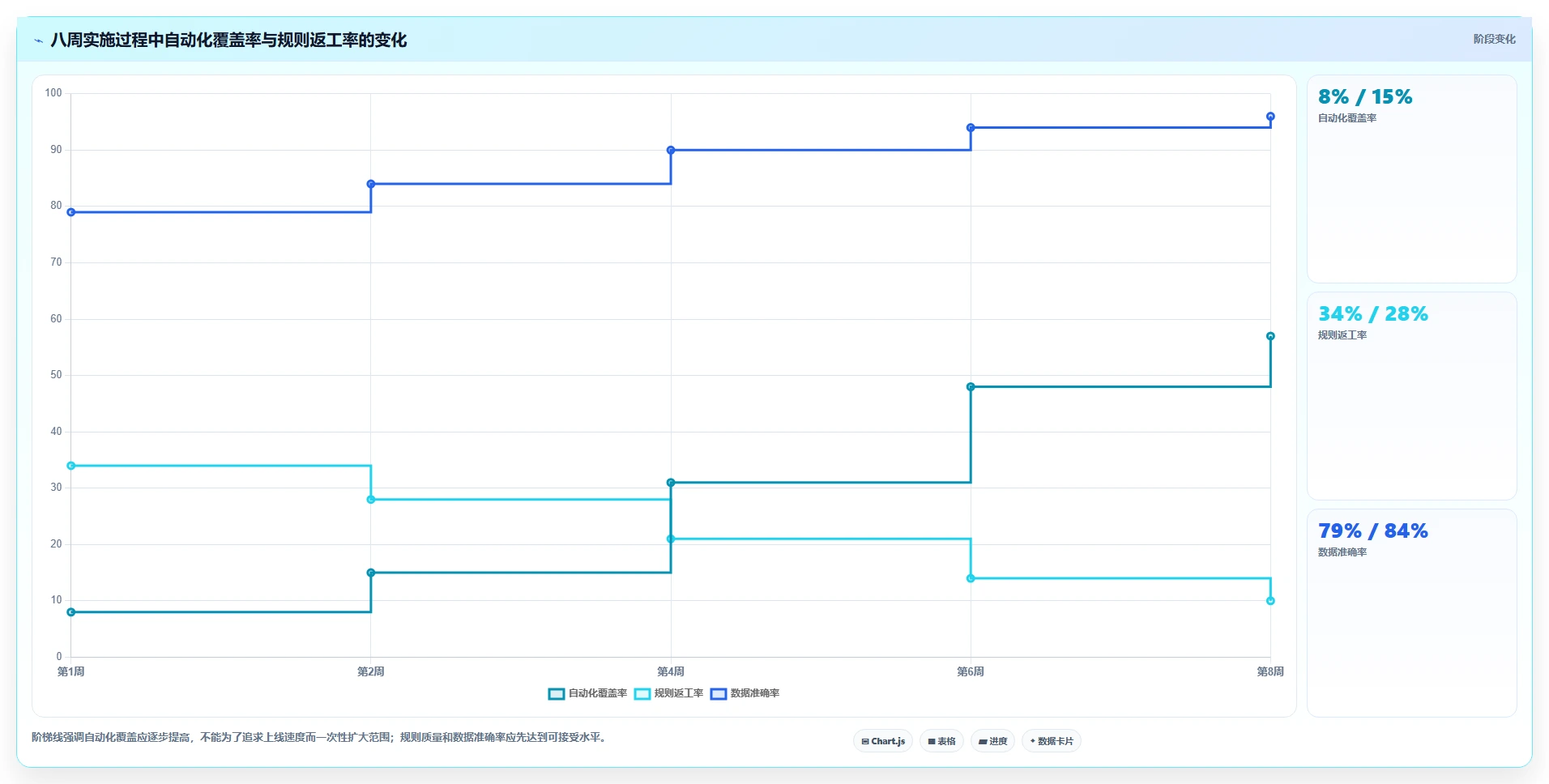This screenshot has height=784, width=1549.
Task: Select the 第1周 数据准确率 point at 79
Action: click(x=71, y=212)
